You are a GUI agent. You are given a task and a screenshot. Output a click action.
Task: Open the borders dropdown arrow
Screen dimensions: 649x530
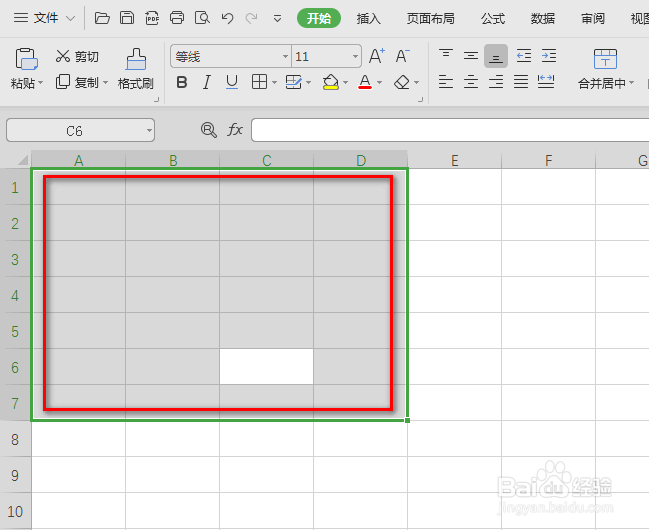point(274,82)
